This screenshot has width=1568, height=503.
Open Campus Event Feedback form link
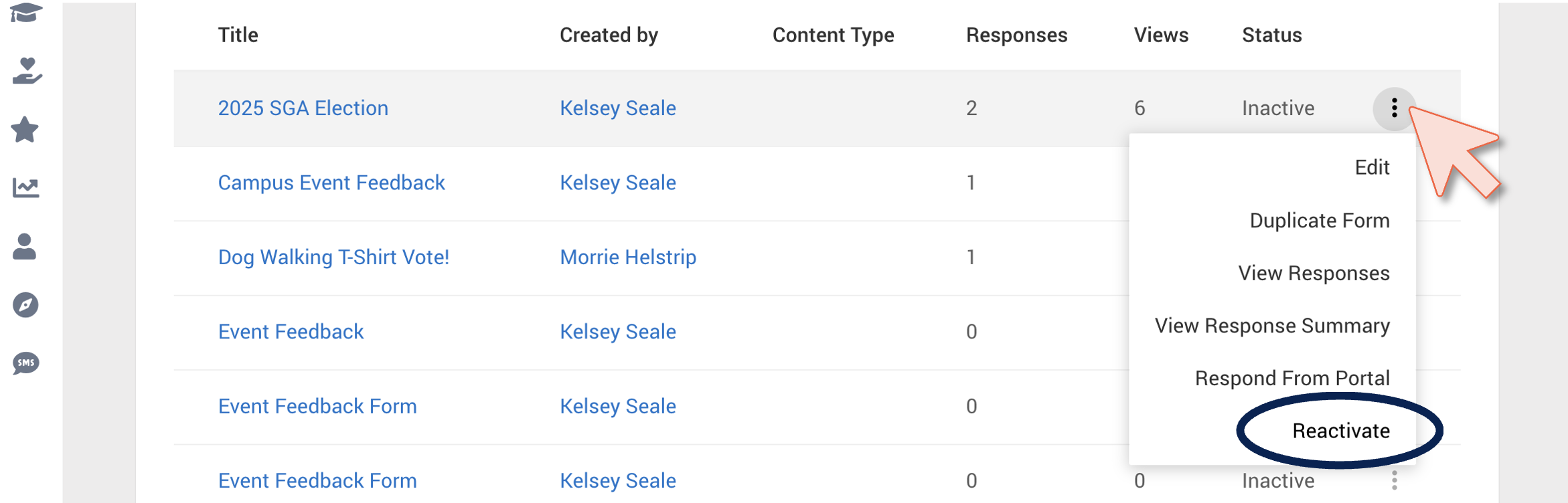(x=331, y=183)
